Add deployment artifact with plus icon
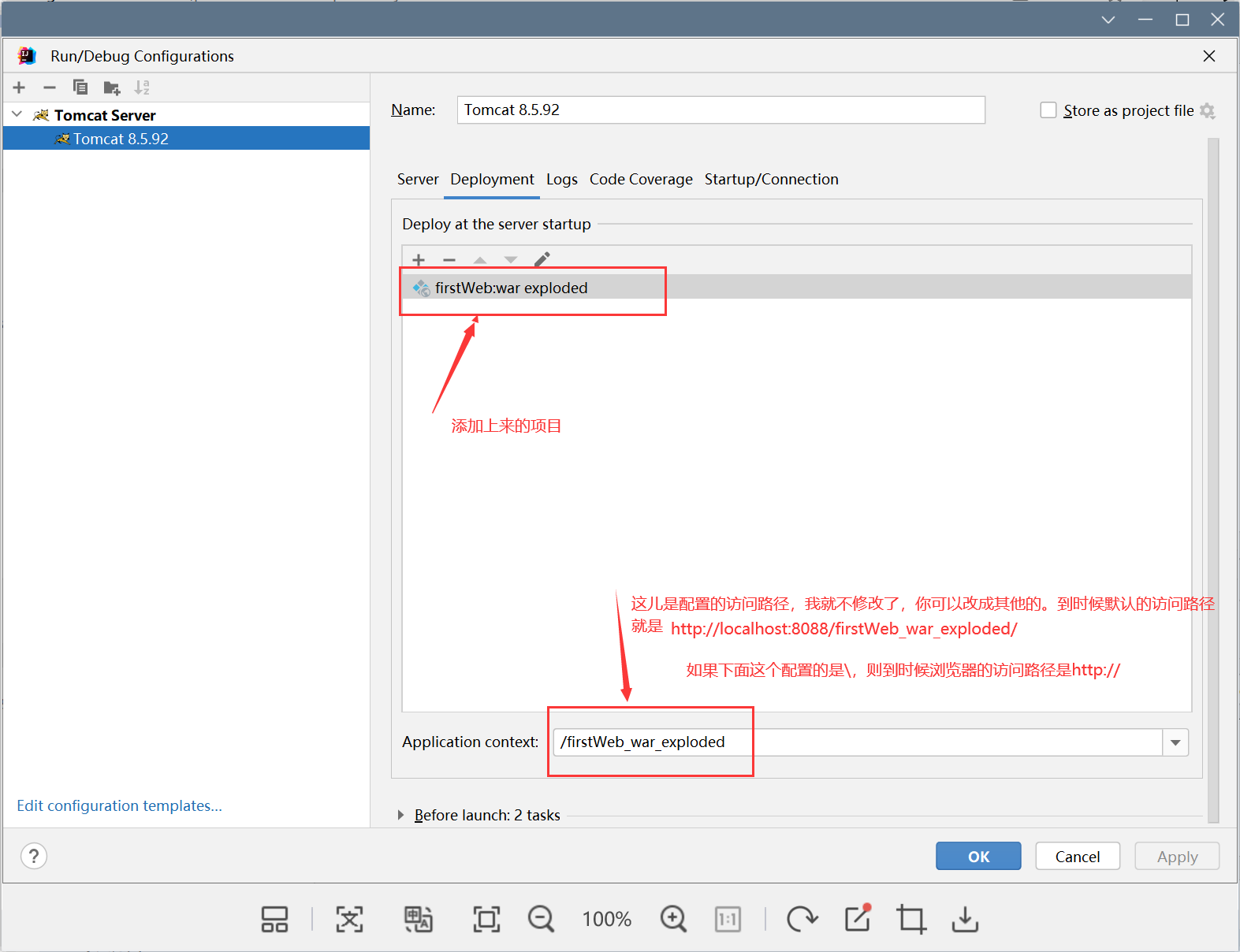 pos(419,260)
